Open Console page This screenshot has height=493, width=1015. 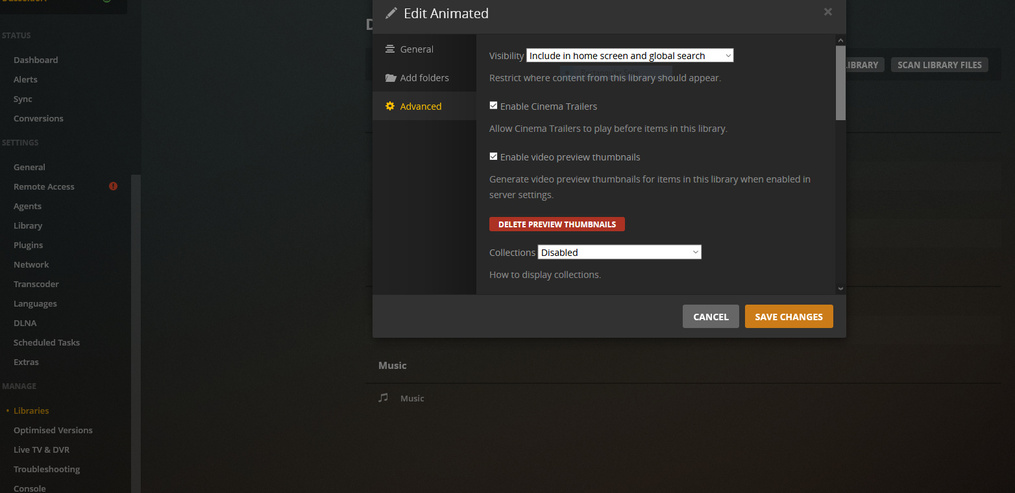[x=30, y=488]
